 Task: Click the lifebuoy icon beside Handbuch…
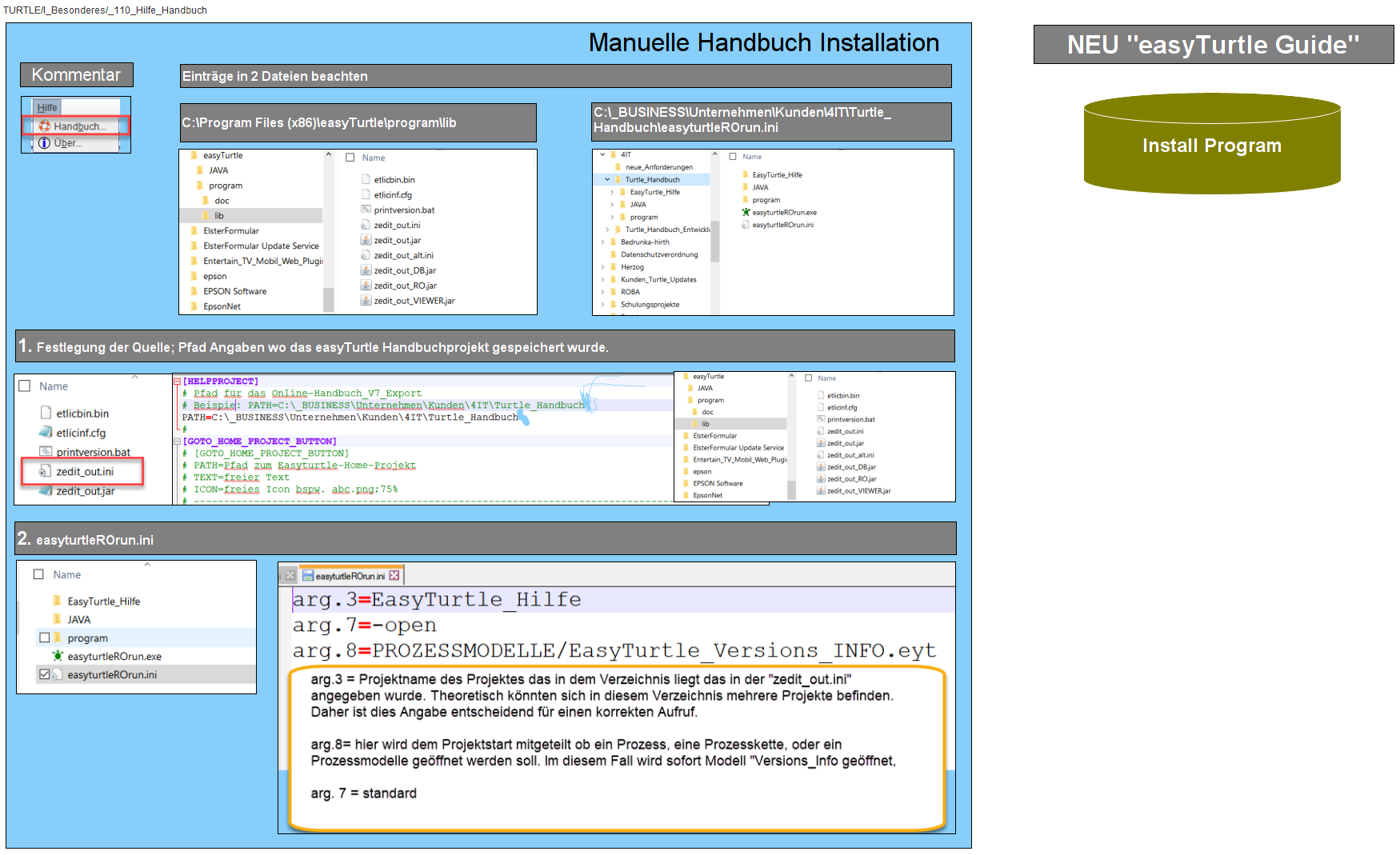pos(45,126)
